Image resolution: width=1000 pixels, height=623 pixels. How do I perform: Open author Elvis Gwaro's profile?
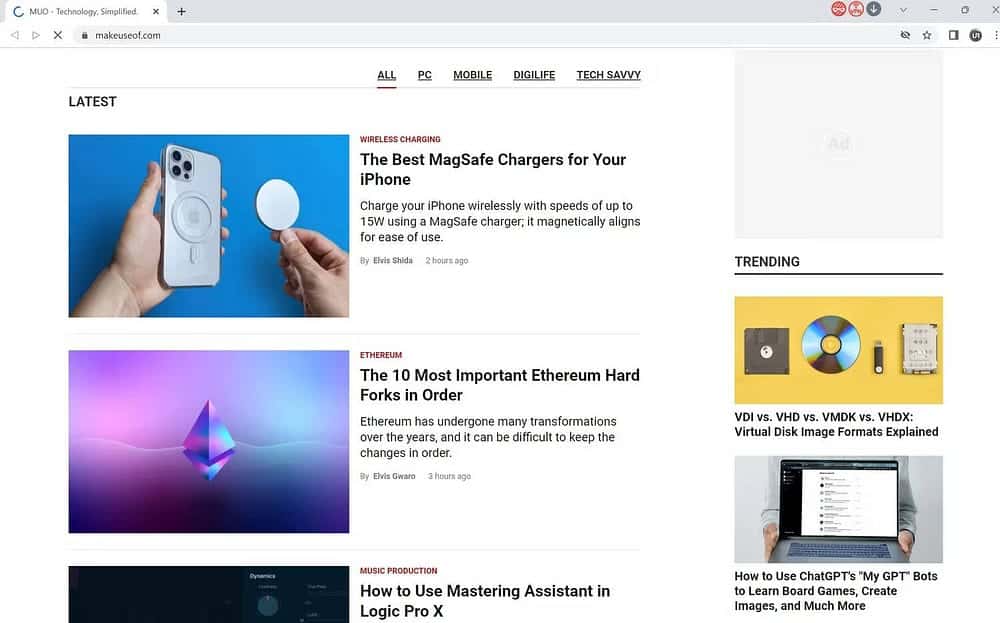[x=394, y=476]
